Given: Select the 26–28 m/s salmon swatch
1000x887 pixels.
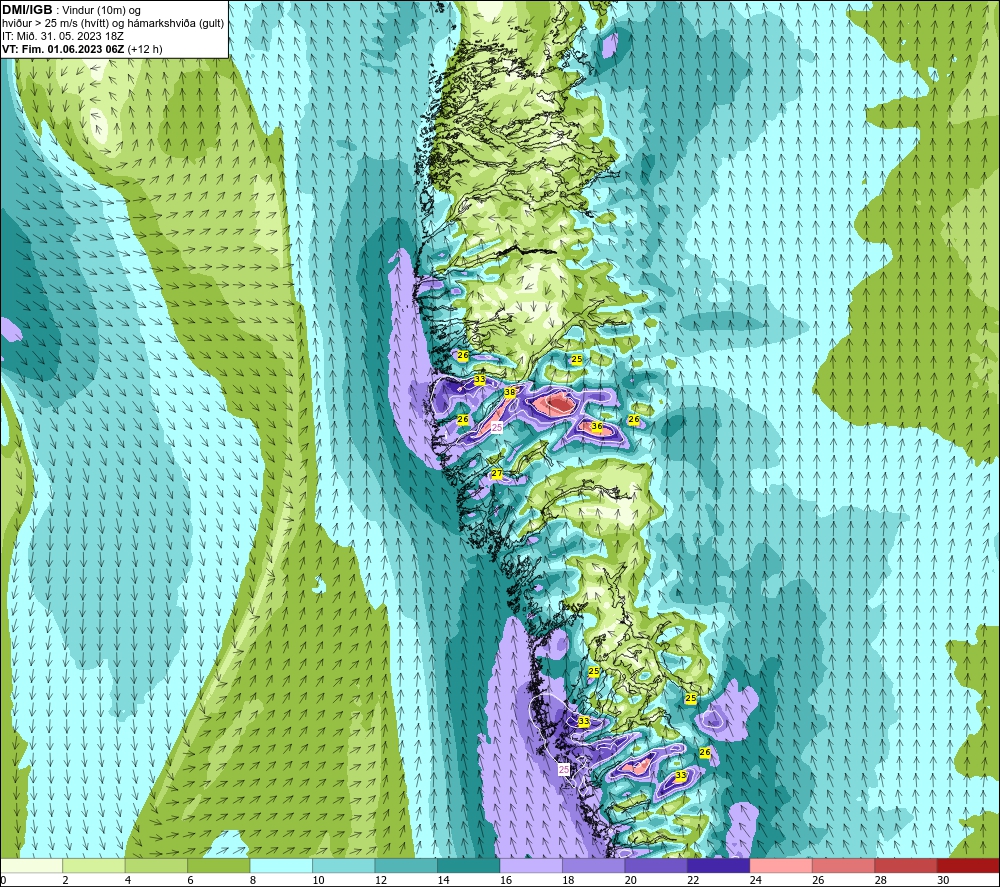Looking at the screenshot, I should (844, 866).
